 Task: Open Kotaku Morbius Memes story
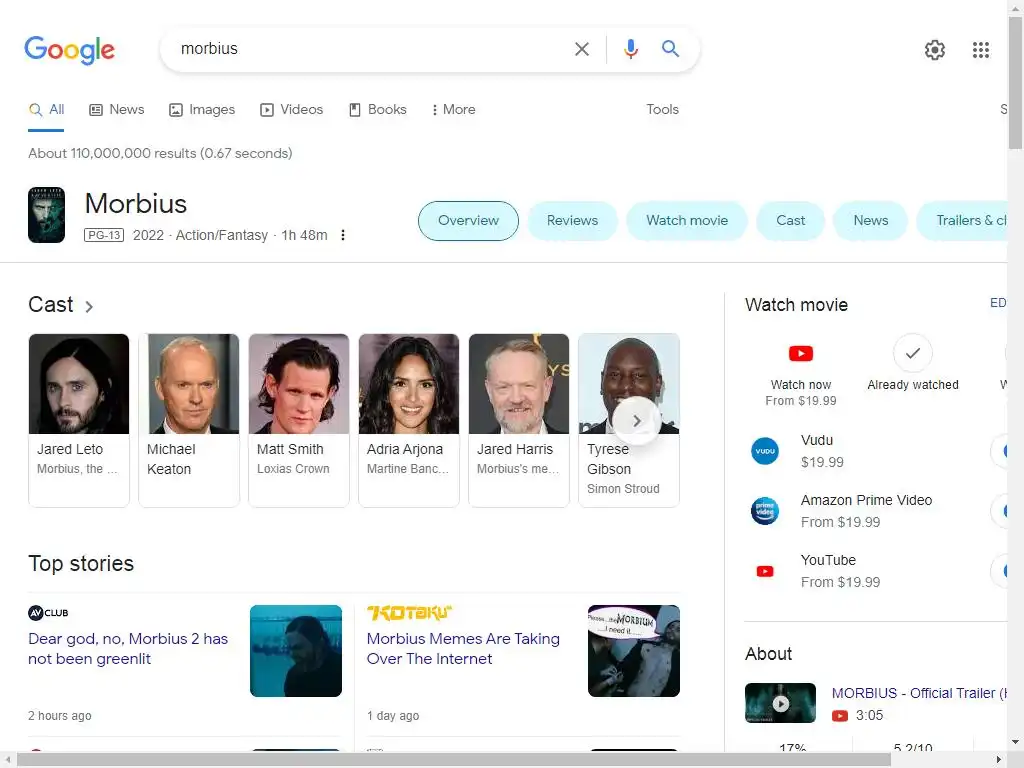(x=463, y=648)
